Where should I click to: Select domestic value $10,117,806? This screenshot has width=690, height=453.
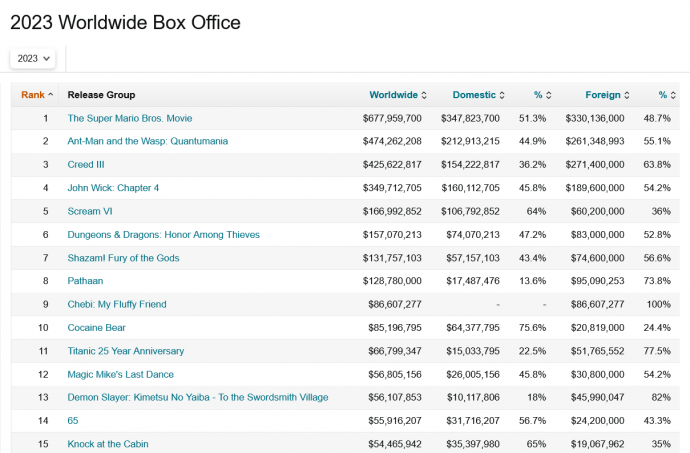click(473, 397)
